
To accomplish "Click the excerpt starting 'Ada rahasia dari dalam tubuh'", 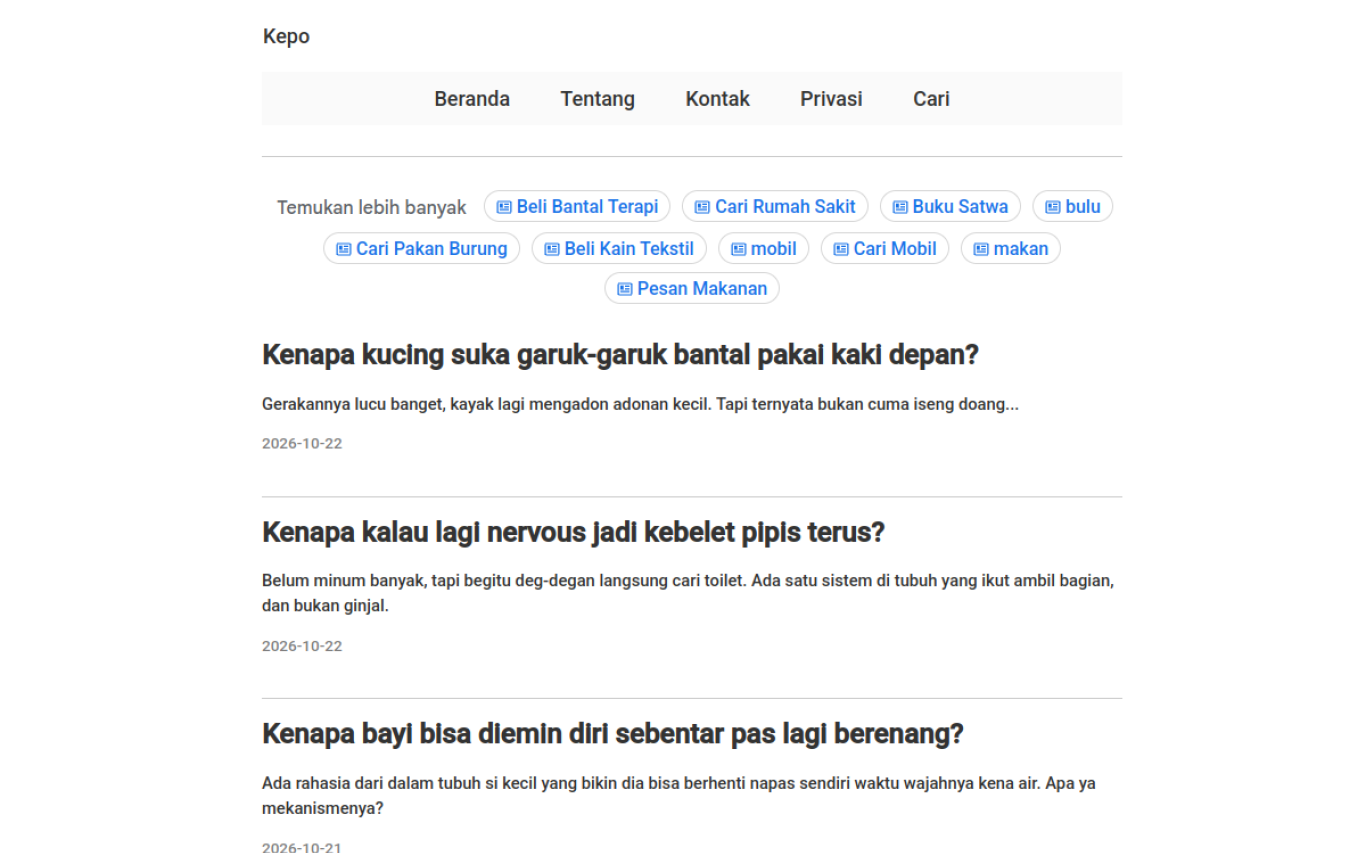I will tap(679, 796).
